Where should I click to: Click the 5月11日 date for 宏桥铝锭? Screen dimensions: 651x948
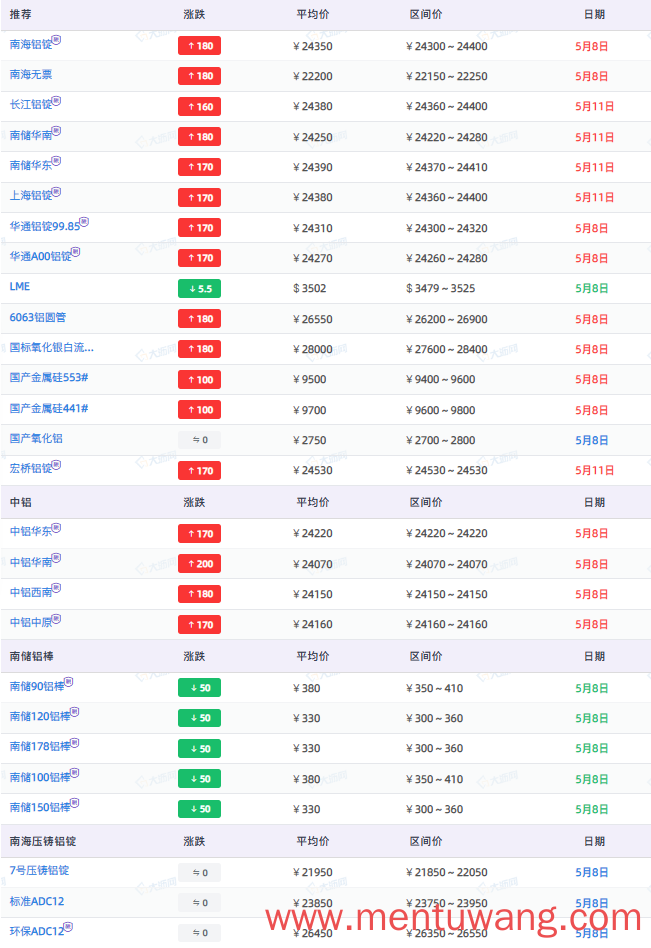click(594, 470)
